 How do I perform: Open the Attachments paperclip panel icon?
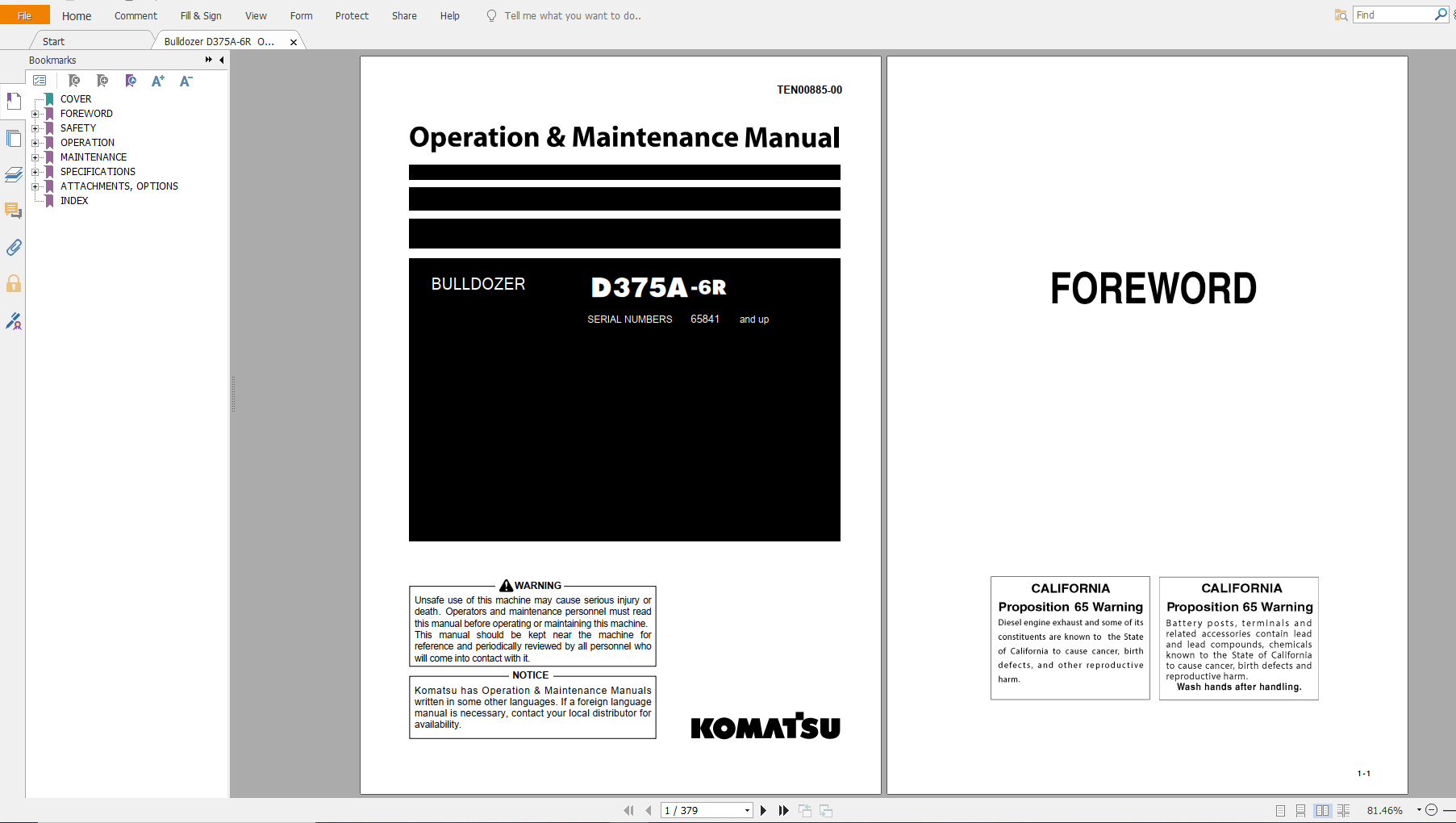14,248
